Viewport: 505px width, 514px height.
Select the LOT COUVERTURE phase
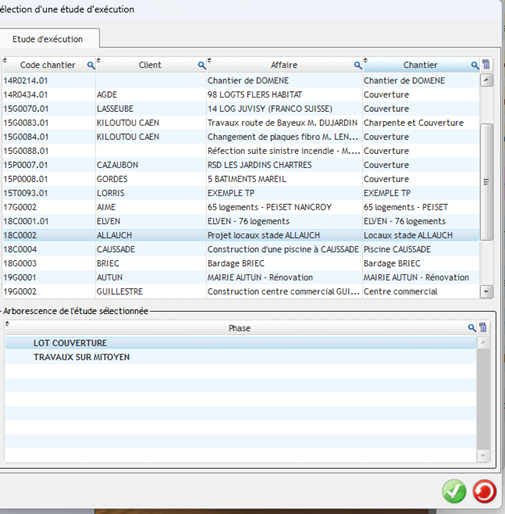click(241, 343)
